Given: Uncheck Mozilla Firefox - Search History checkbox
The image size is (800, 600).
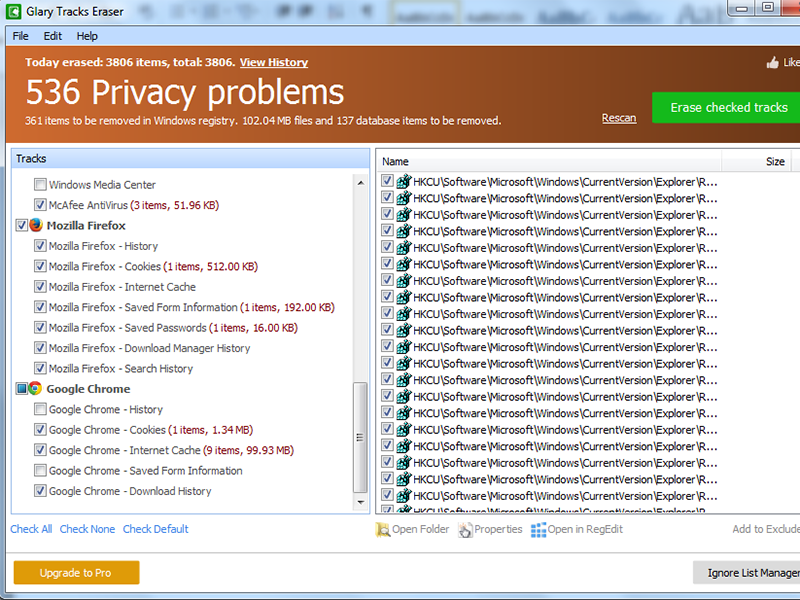Looking at the screenshot, I should click(40, 368).
